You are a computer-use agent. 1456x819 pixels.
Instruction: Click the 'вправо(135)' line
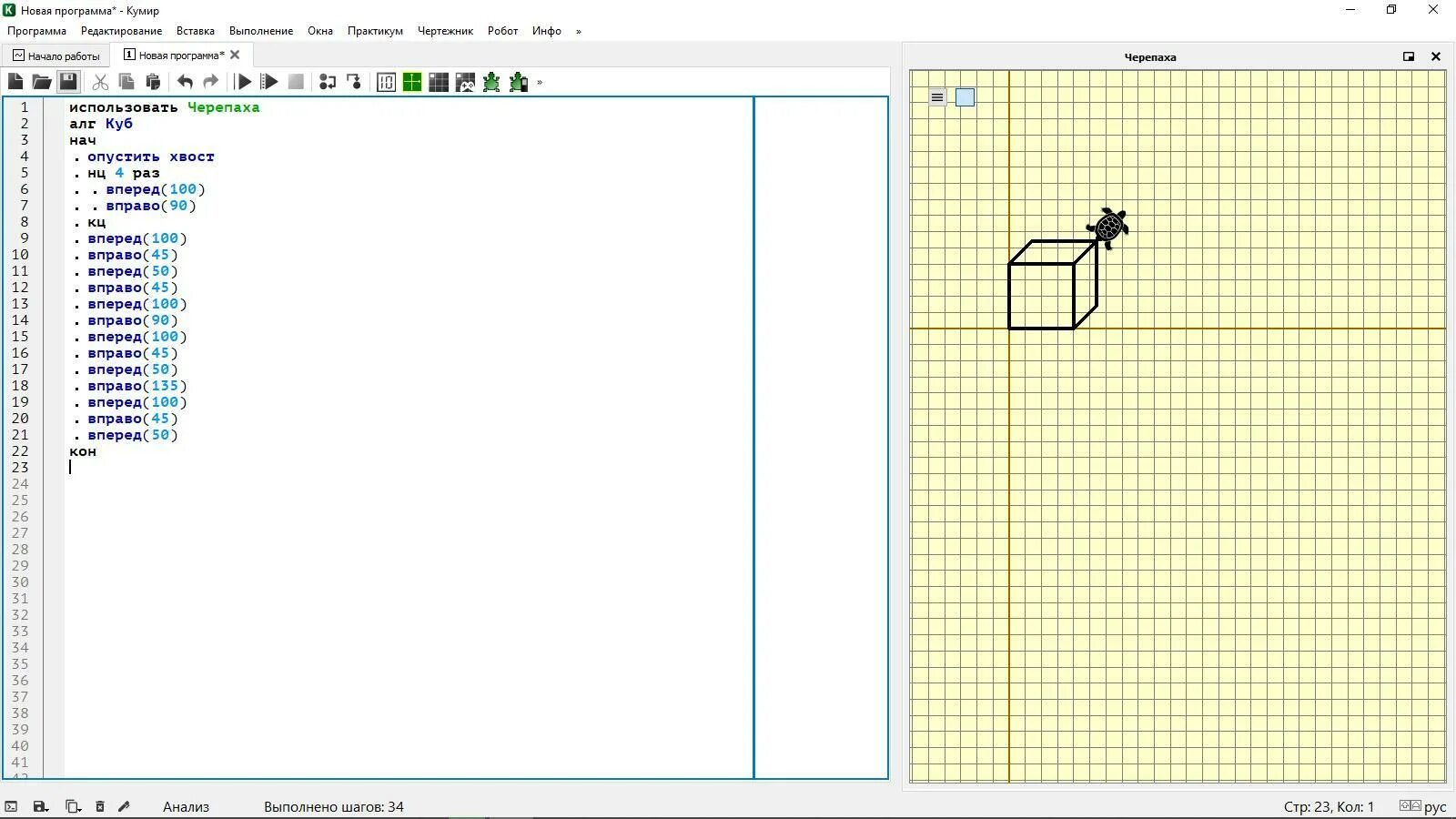137,386
